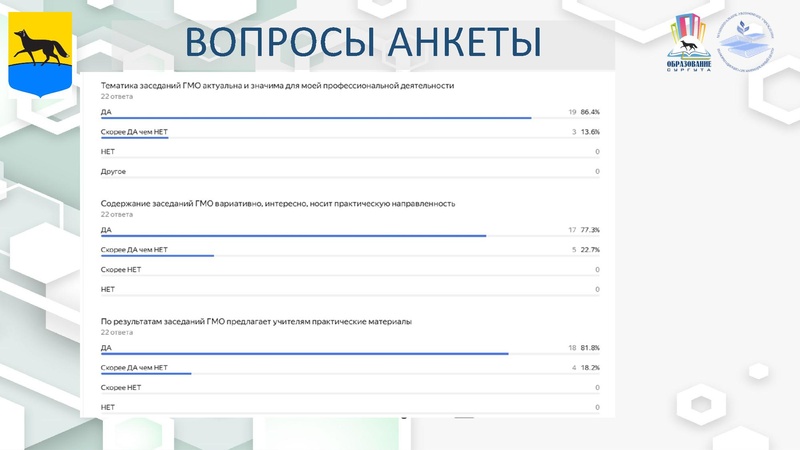
Task: Click the Surgut fox coat of arms
Action: 40,54
